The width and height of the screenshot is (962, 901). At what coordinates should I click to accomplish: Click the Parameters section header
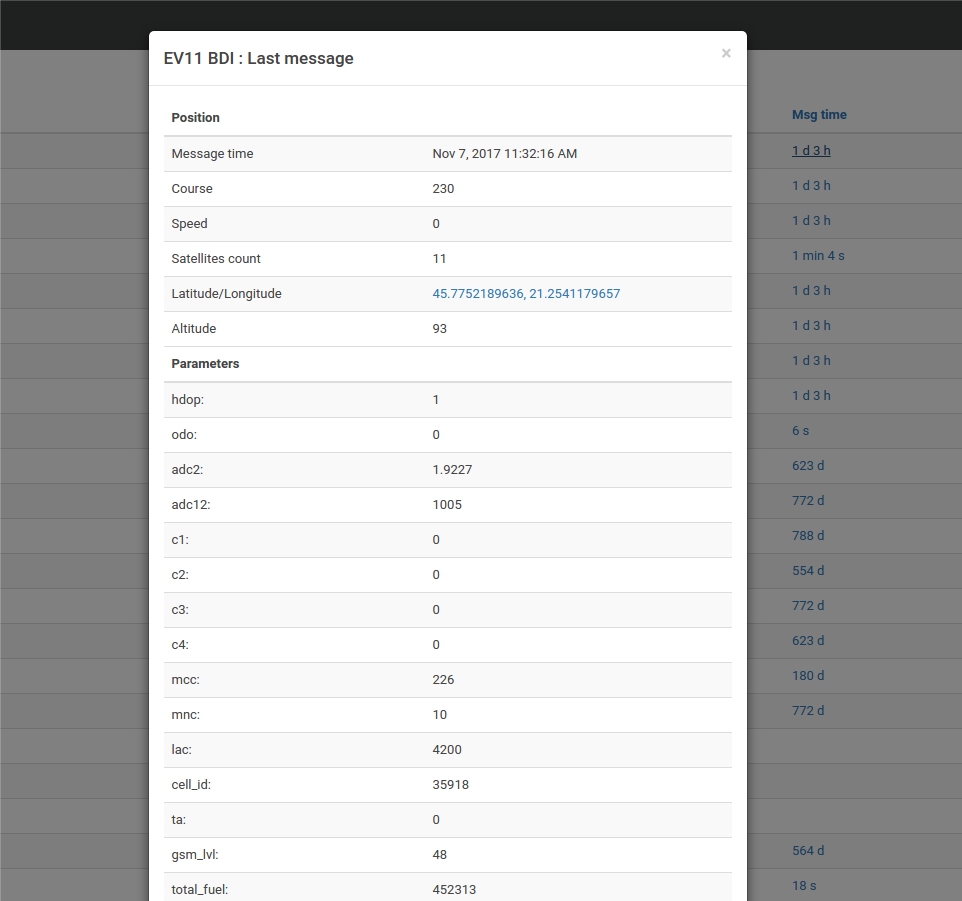coord(205,364)
